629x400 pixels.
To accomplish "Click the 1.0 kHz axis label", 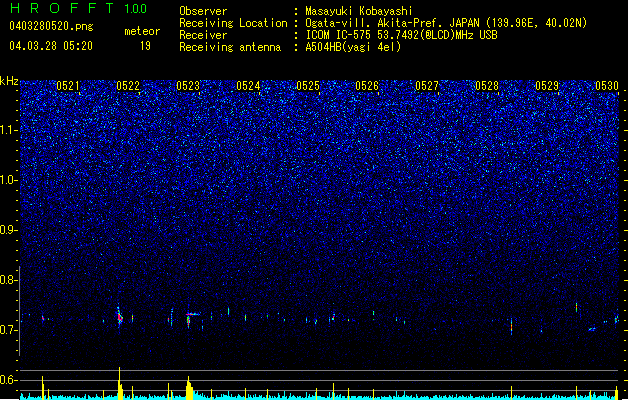I will [x=9, y=180].
